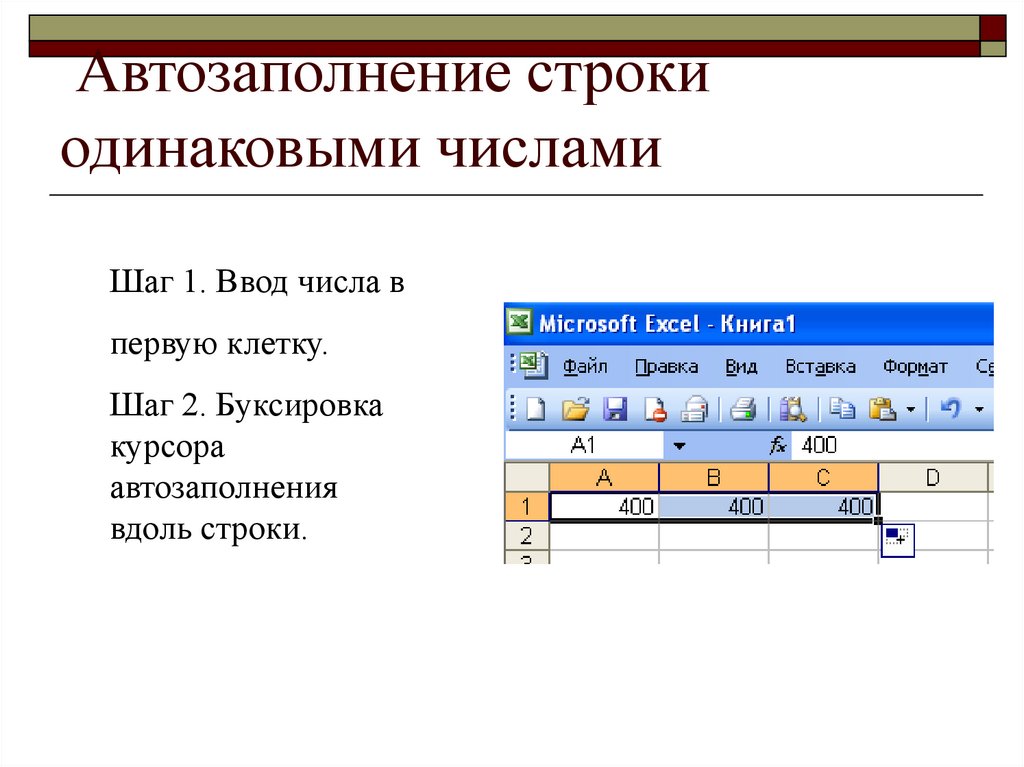1024x767 pixels.
Task: Click empty cell B2
Action: tap(714, 536)
